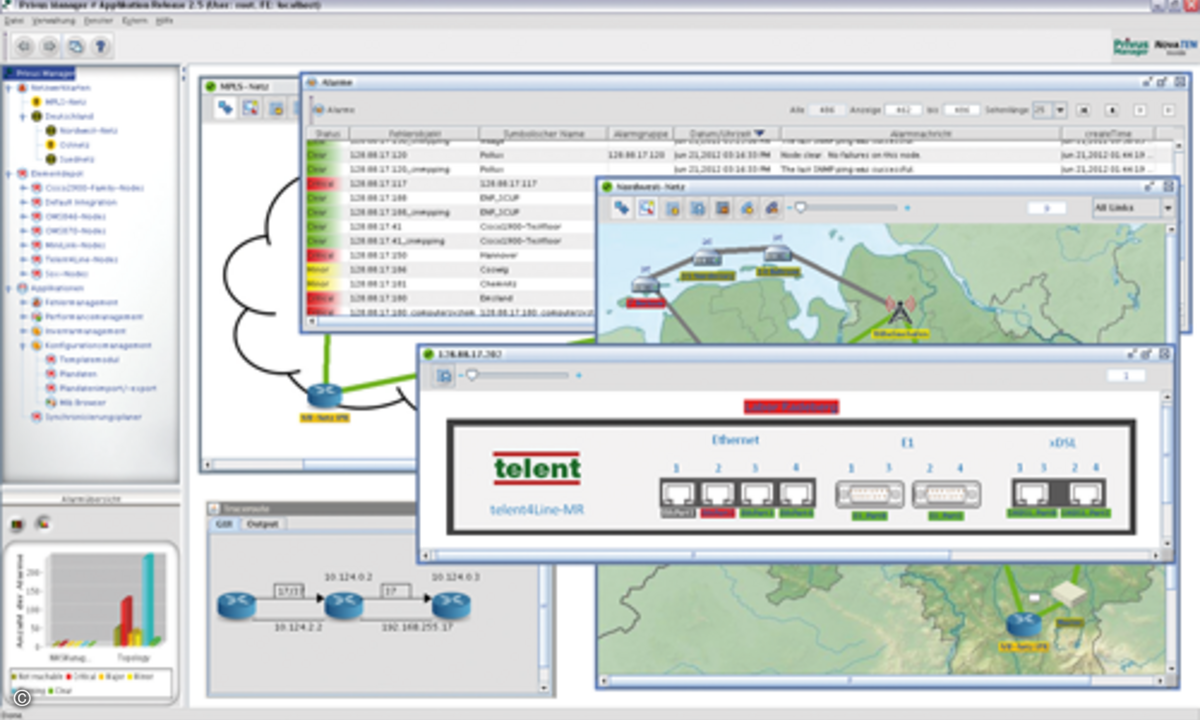Click the leftmost router in traceroute diagram
Image resolution: width=1200 pixels, height=720 pixels.
click(x=236, y=604)
